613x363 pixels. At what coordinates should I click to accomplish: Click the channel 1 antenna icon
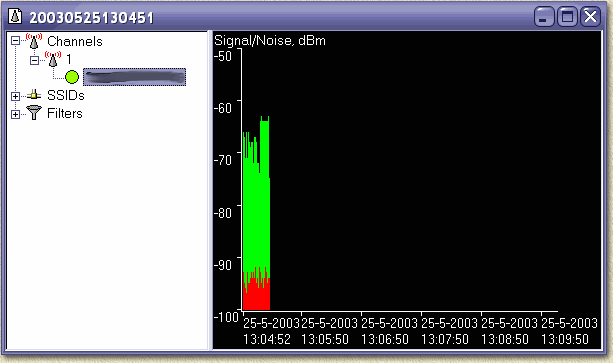53,59
